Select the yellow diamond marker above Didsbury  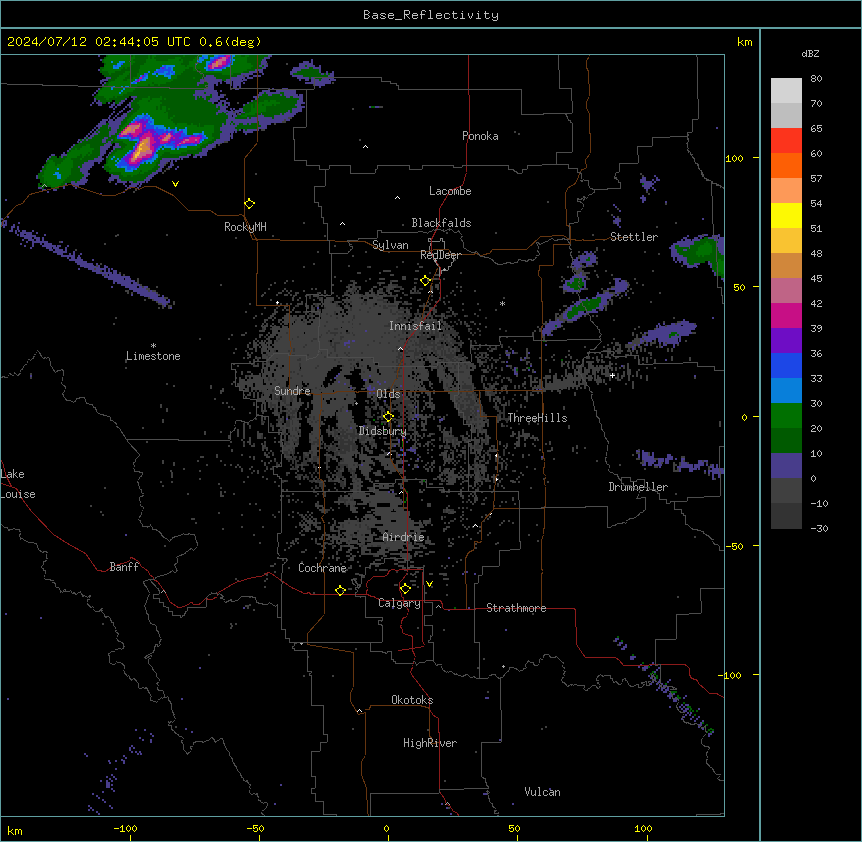click(x=389, y=417)
